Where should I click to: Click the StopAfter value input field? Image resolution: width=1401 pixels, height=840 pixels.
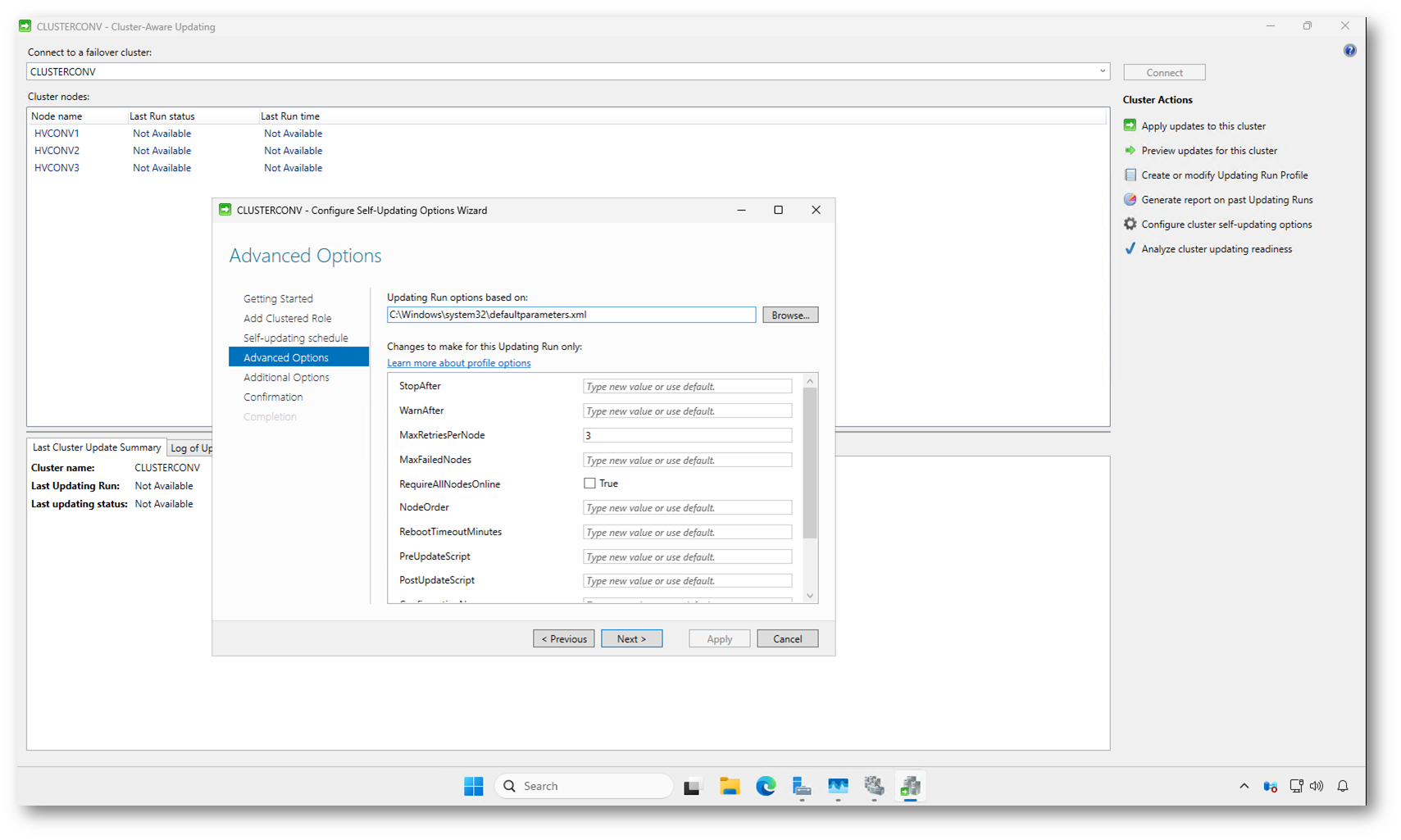[x=687, y=387]
